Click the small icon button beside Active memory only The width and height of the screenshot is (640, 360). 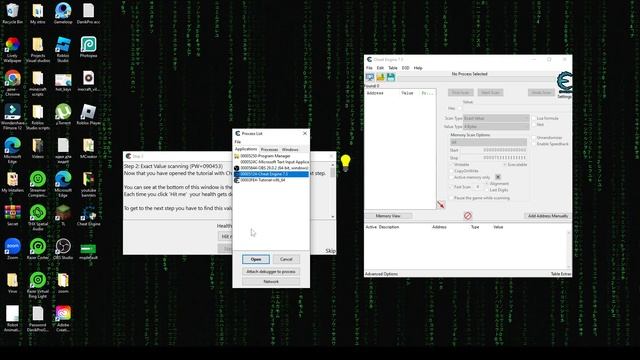click(498, 177)
